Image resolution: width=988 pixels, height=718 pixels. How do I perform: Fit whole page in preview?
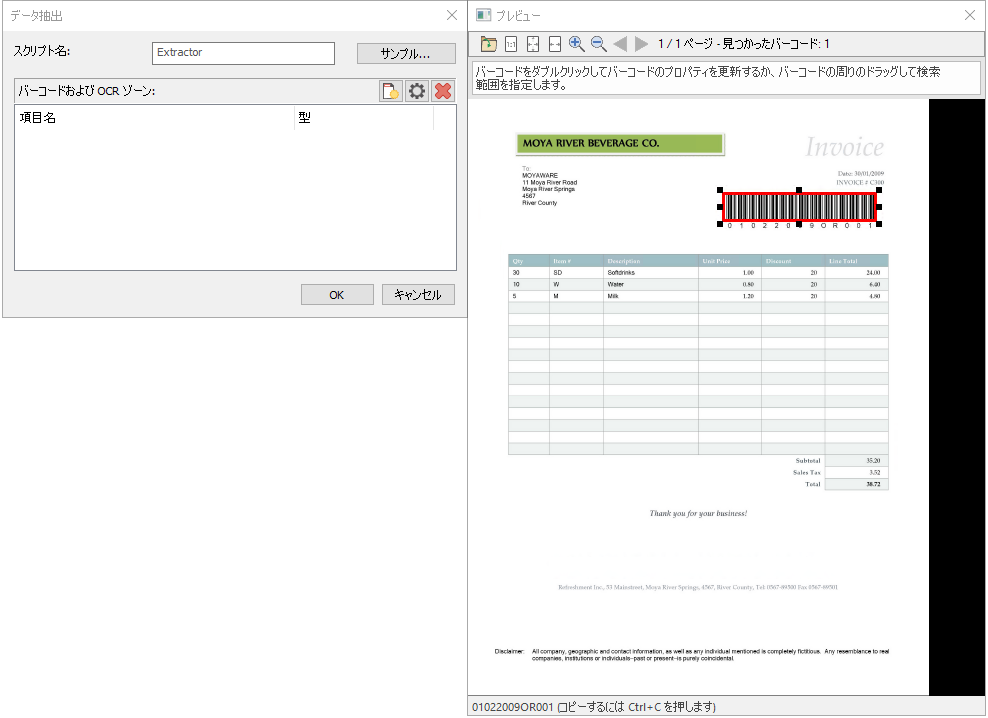pyautogui.click(x=533, y=43)
